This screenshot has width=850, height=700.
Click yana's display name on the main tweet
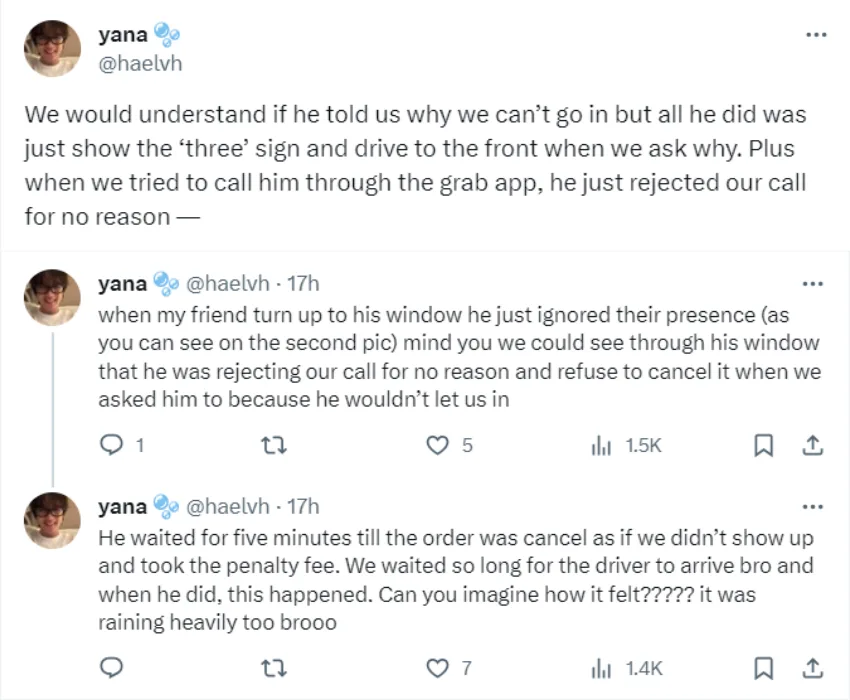coord(123,35)
